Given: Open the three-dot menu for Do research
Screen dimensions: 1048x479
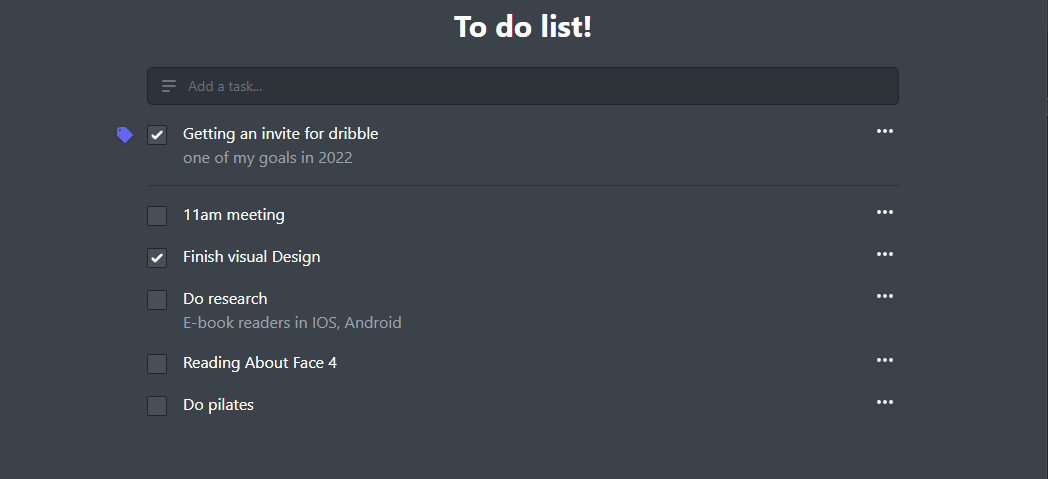Looking at the screenshot, I should pos(884,296).
